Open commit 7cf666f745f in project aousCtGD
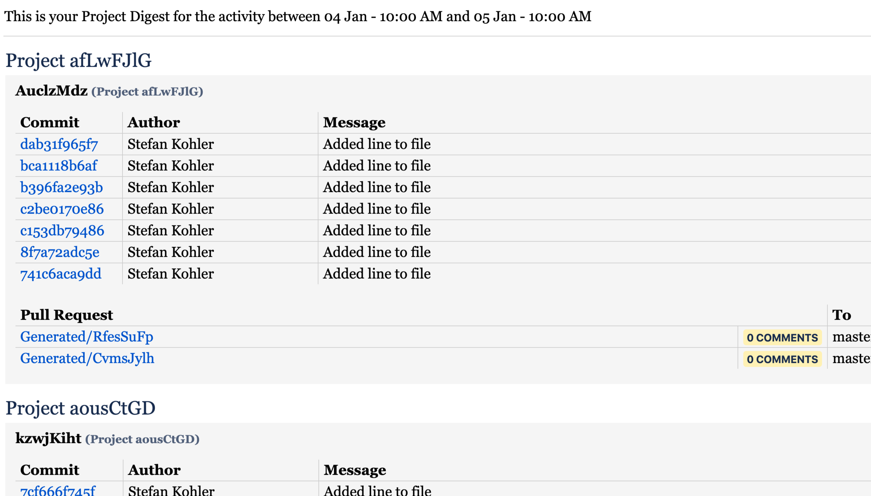The width and height of the screenshot is (871, 496). click(58, 490)
